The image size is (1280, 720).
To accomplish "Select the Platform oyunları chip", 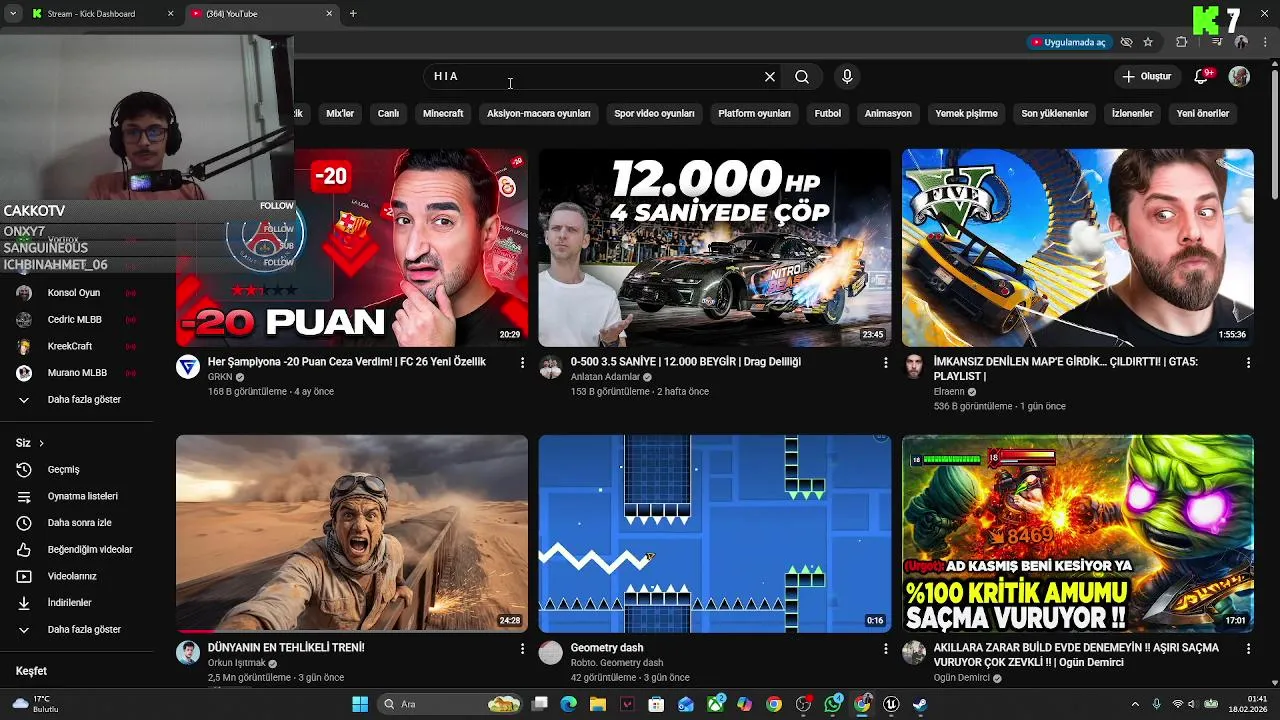I will click(x=754, y=114).
